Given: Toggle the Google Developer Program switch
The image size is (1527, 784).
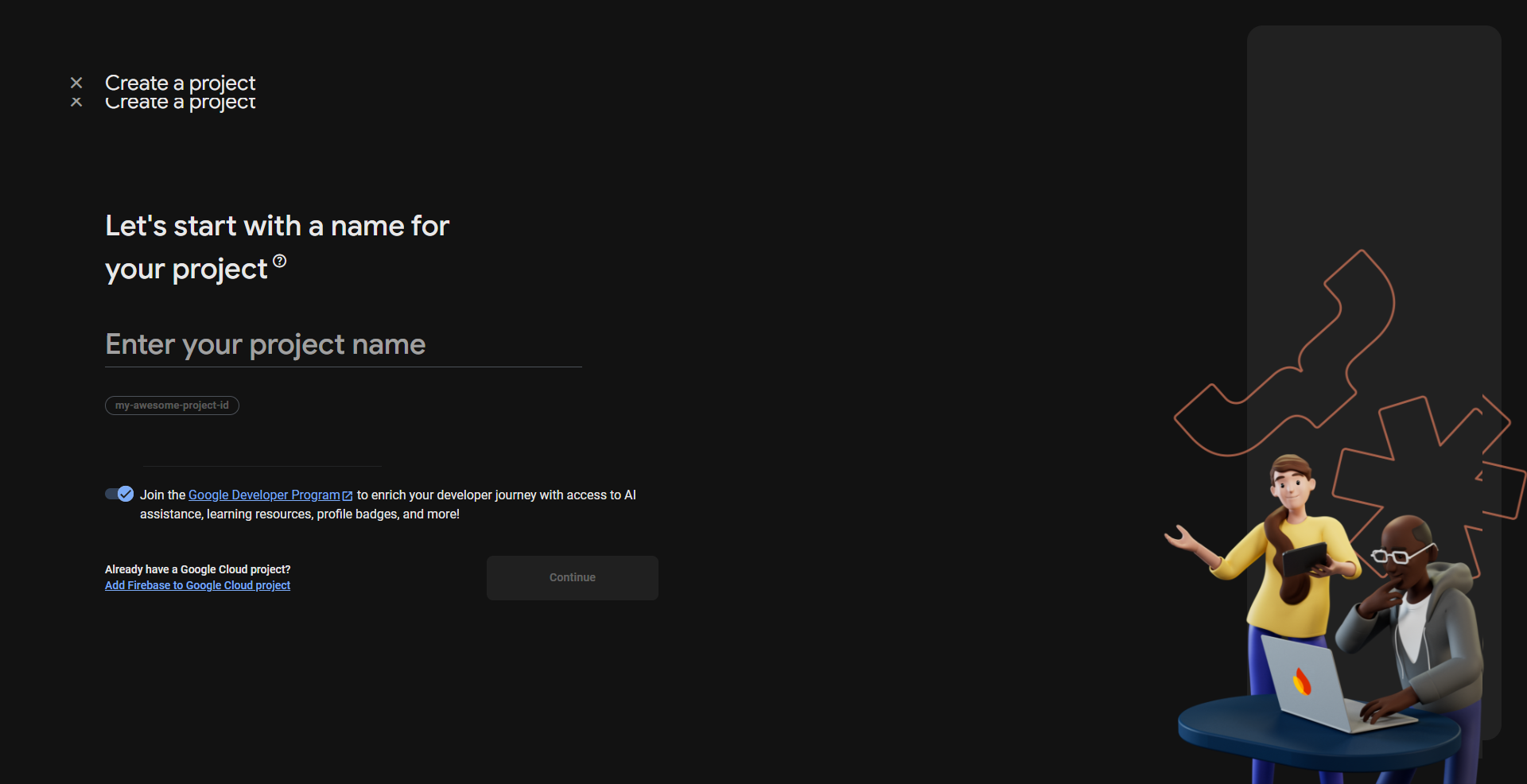Looking at the screenshot, I should click(119, 494).
